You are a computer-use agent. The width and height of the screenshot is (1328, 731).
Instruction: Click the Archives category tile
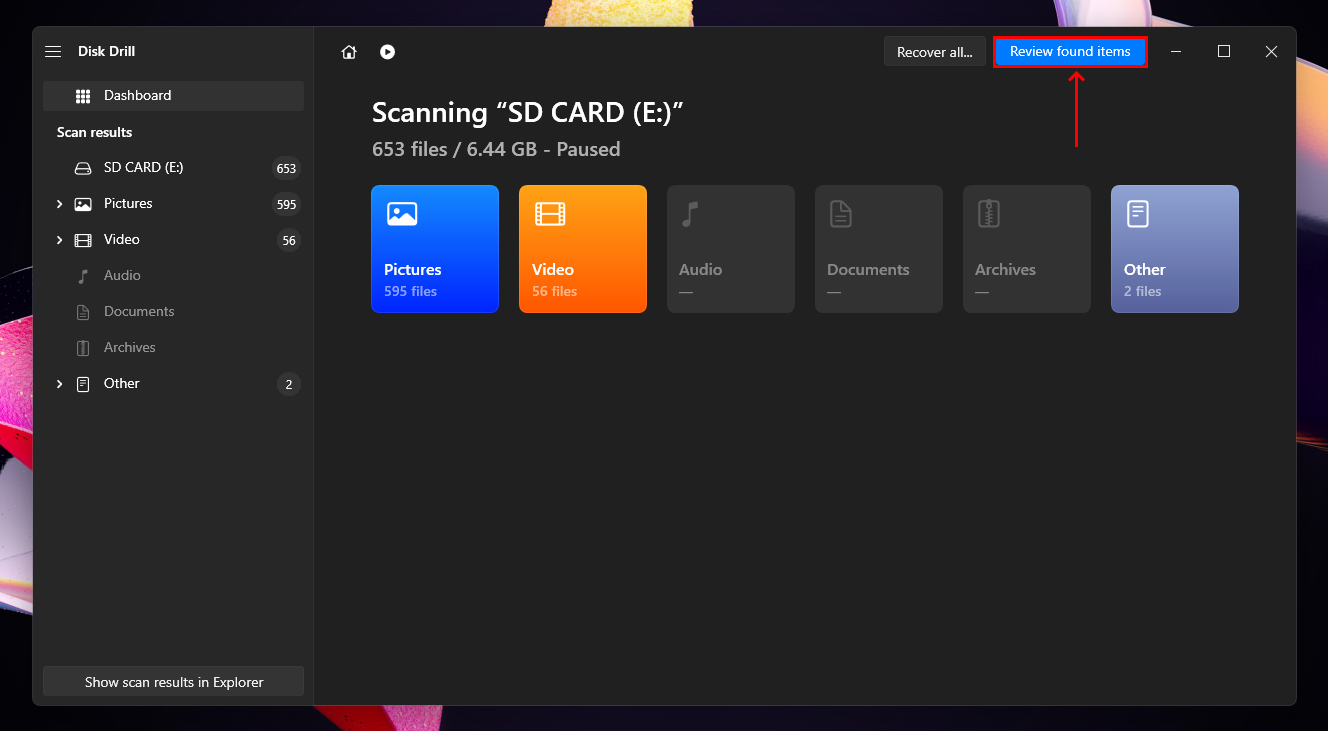[x=1026, y=249]
